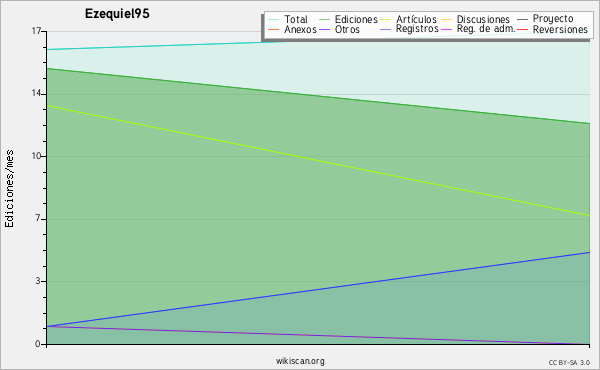Click the Anexos legend label

click(300, 29)
